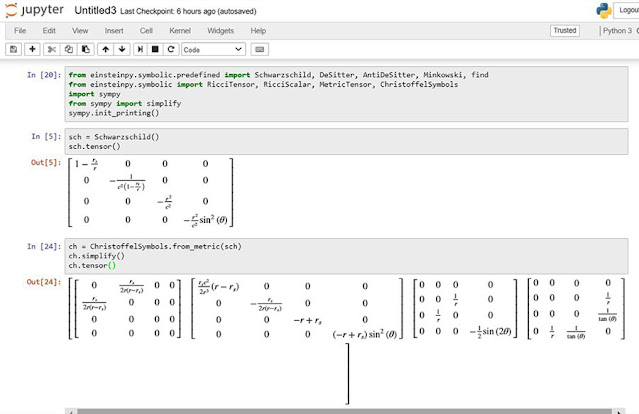Select the In [20] import code cell
The height and width of the screenshot is (414, 639).
(346, 94)
